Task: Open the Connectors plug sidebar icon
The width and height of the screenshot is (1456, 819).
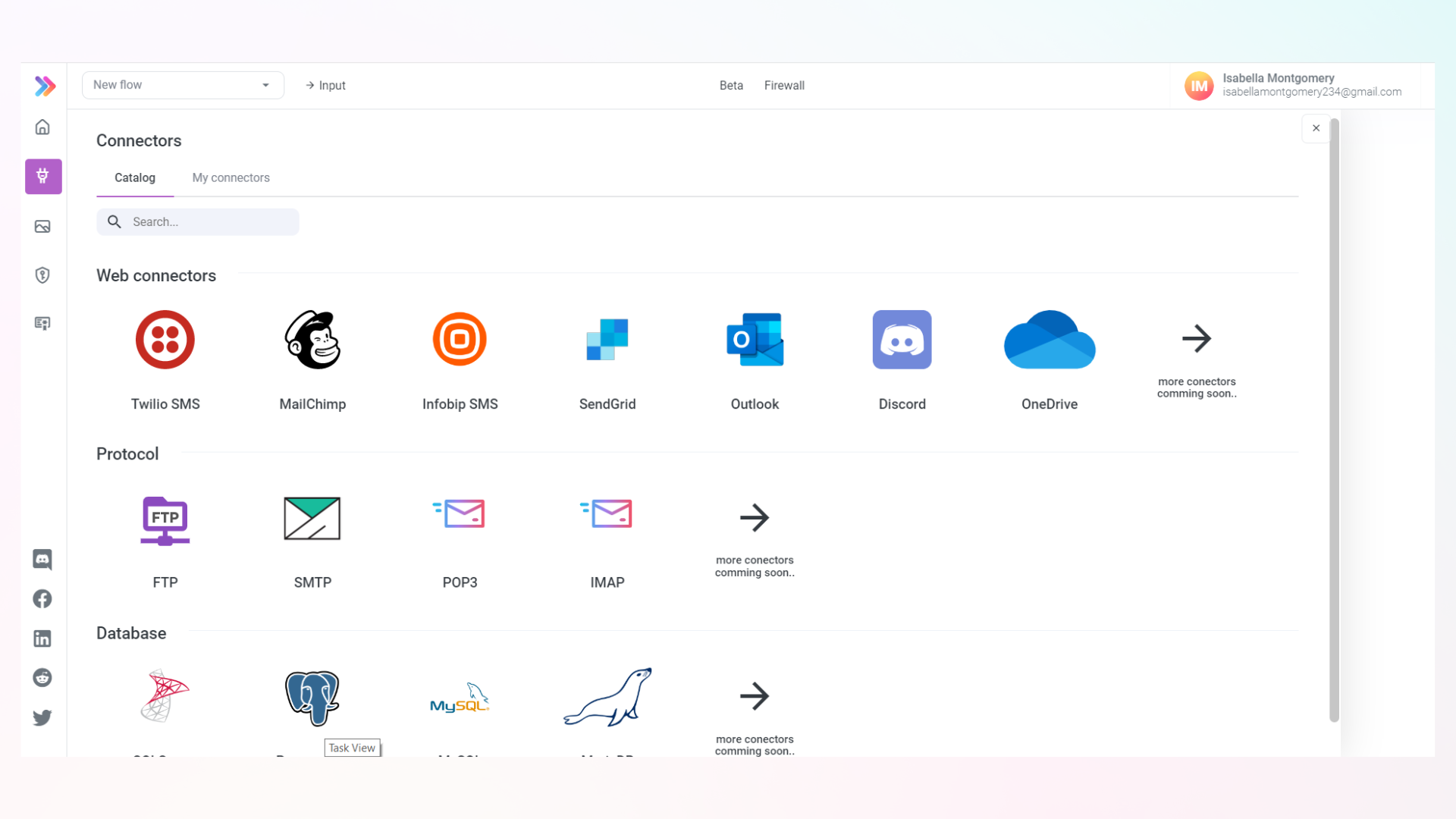Action: coord(43,177)
